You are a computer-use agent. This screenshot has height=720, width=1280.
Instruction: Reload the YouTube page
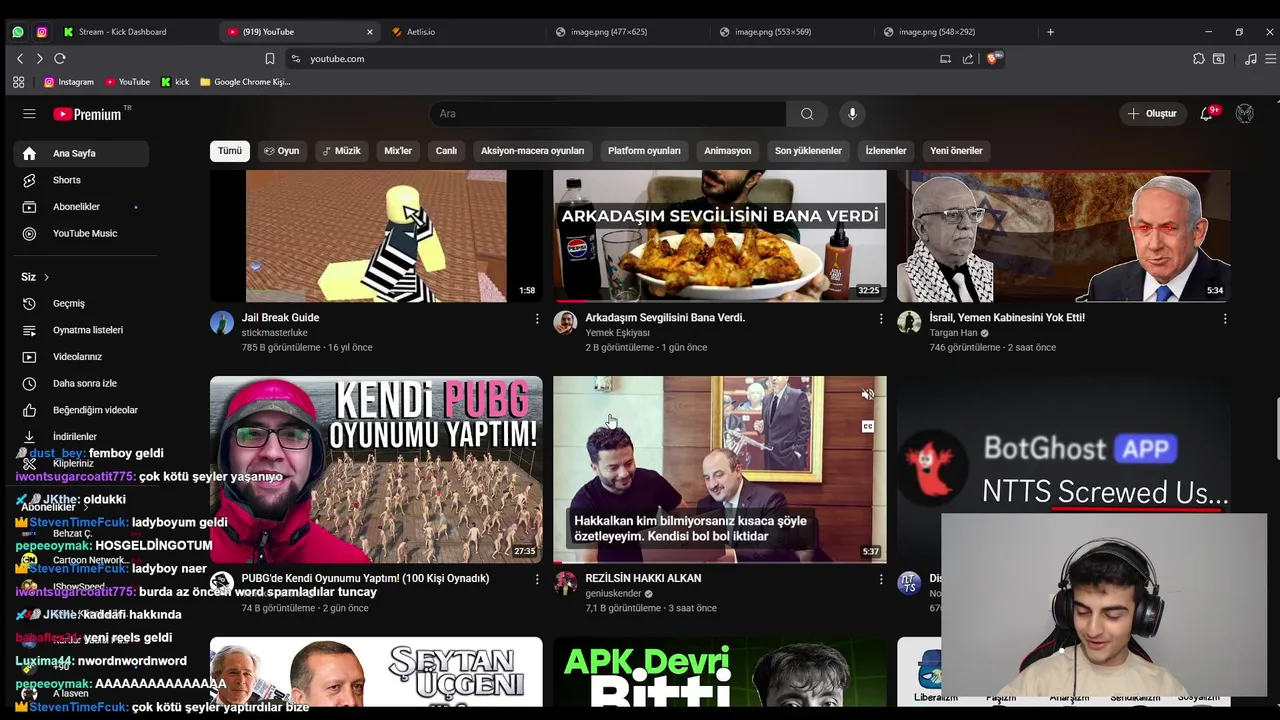pos(60,59)
